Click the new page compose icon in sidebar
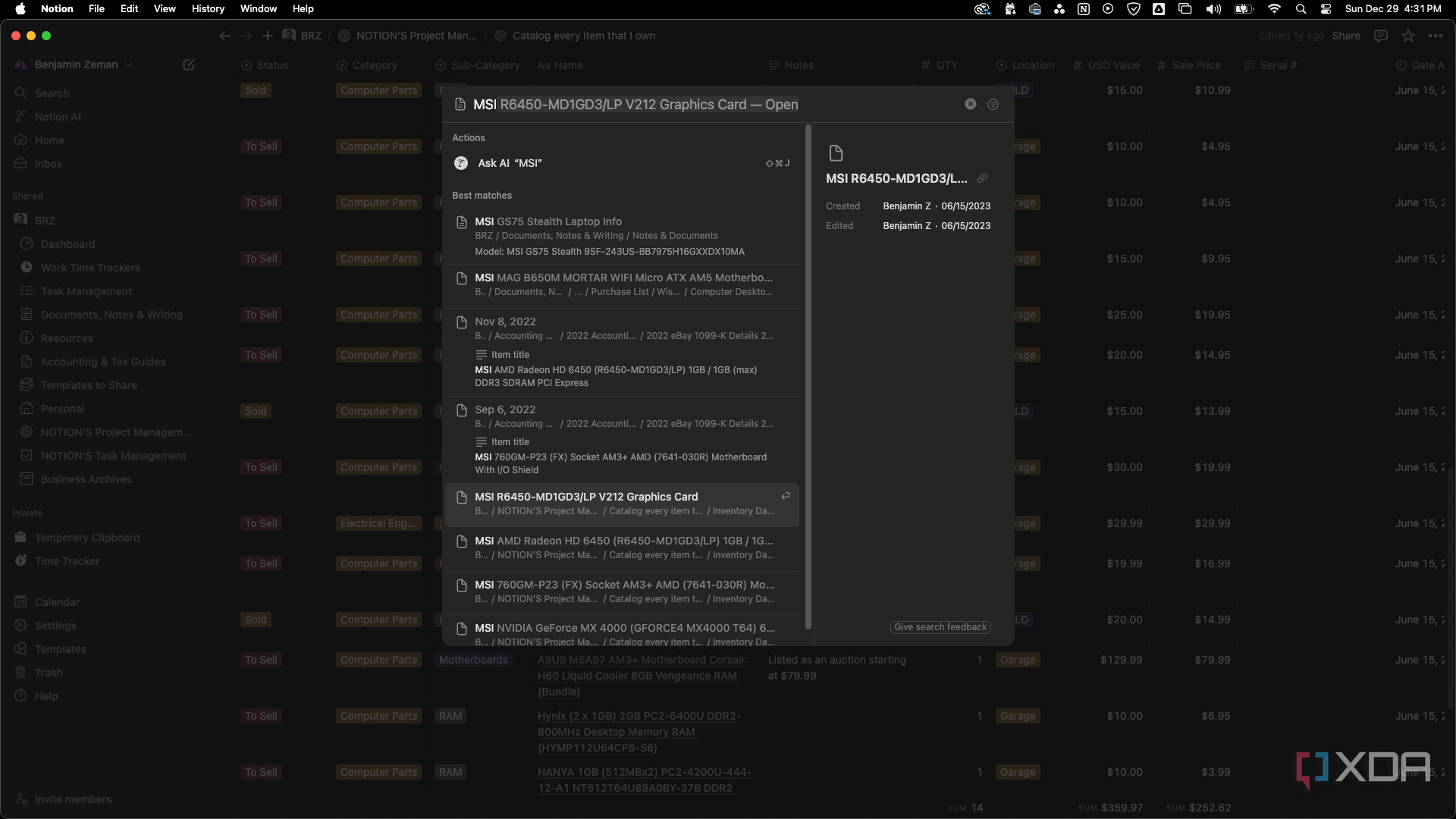The image size is (1456, 819). click(189, 64)
